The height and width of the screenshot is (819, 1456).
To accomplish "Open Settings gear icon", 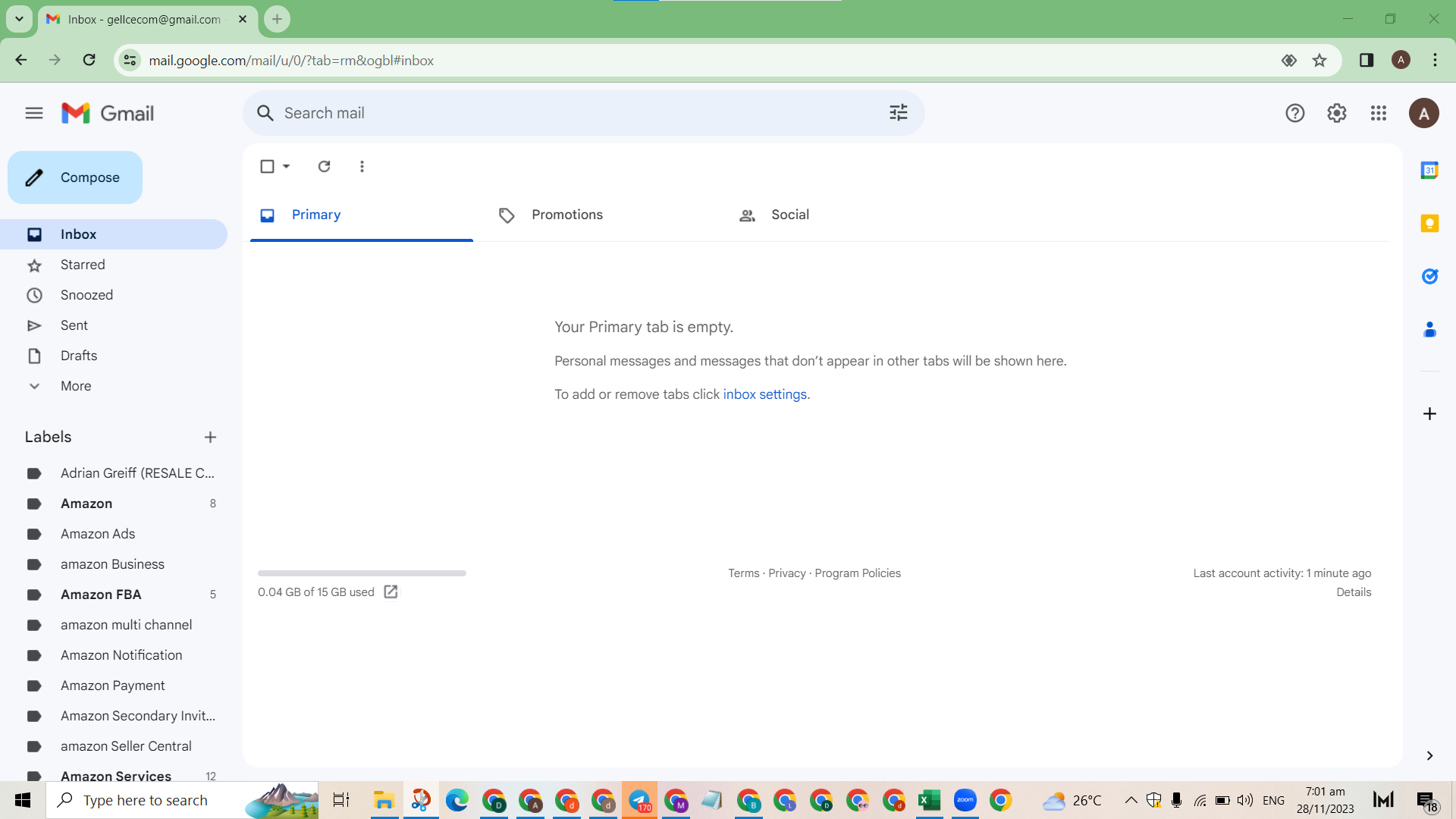I will [1337, 113].
